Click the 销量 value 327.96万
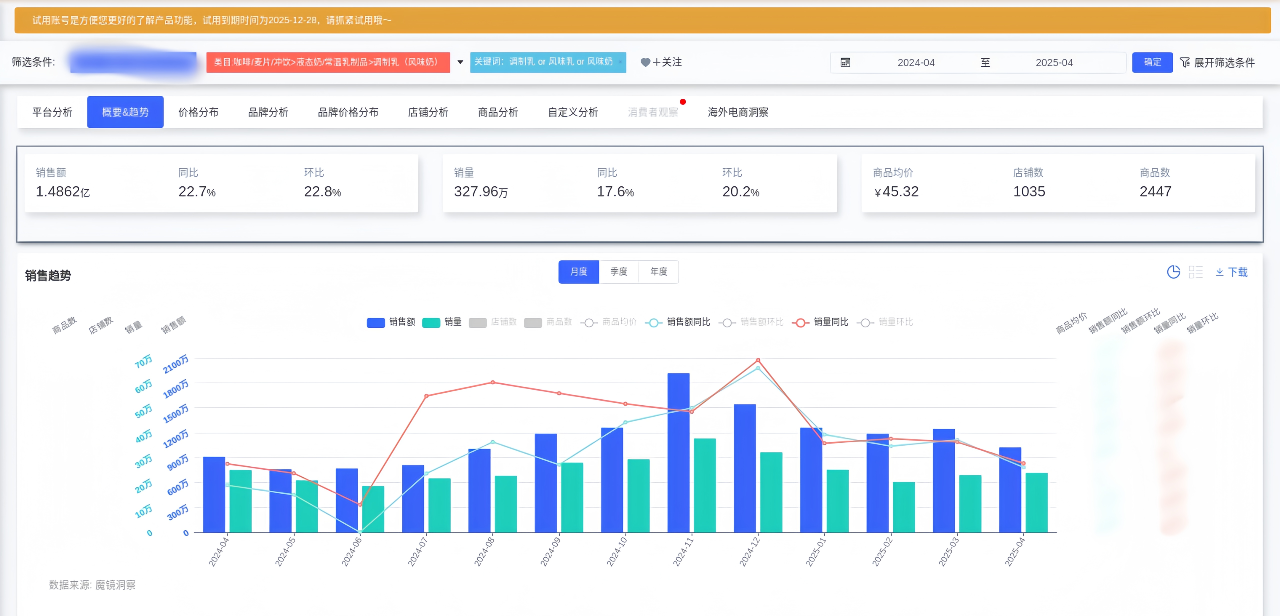This screenshot has width=1280, height=616. [x=481, y=191]
